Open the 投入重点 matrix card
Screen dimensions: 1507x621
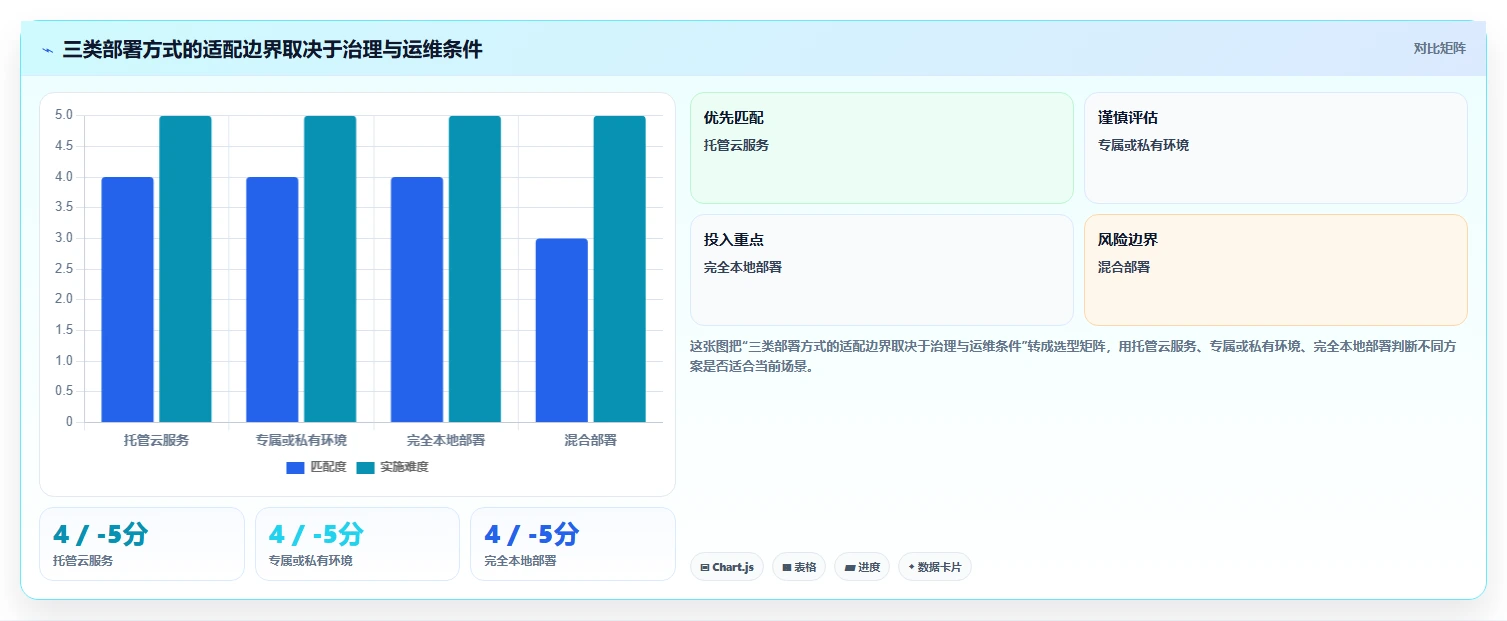(881, 270)
